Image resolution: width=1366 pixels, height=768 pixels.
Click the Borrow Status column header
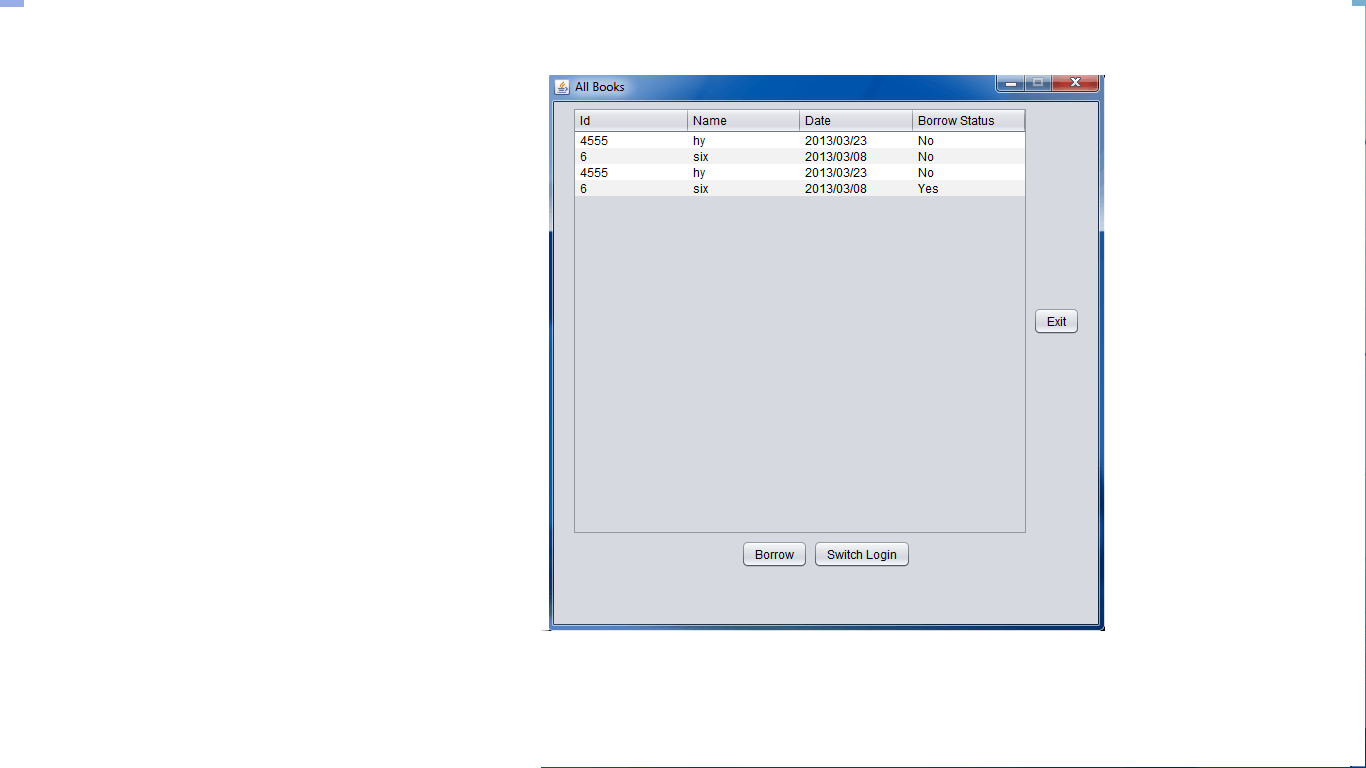coord(969,120)
